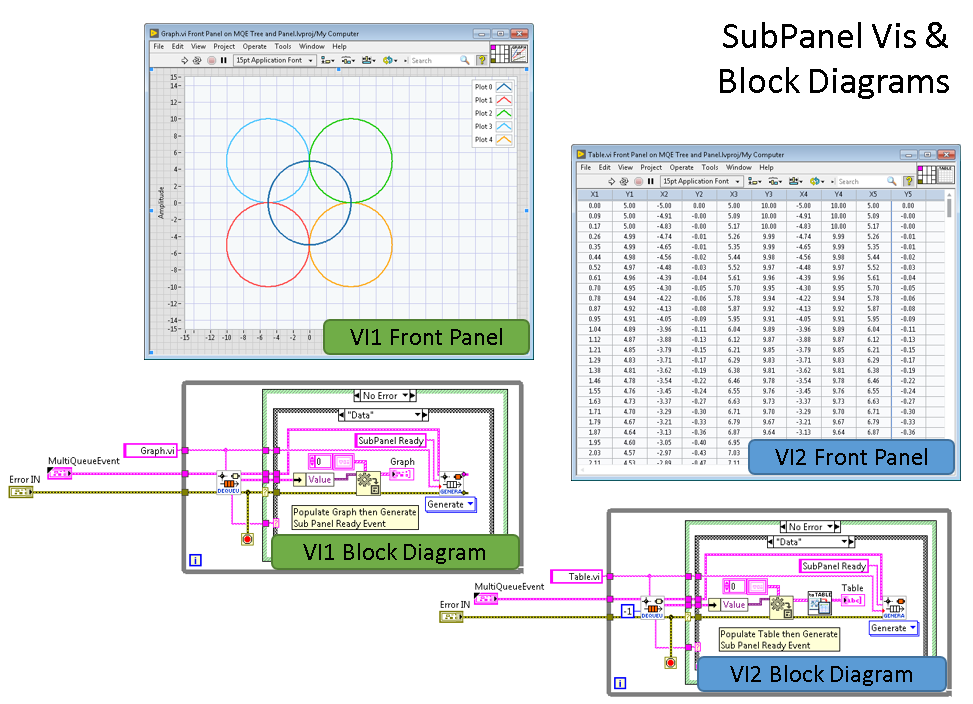Click Variant to Data node in VI1 diagram
The image size is (973, 704).
click(x=368, y=483)
